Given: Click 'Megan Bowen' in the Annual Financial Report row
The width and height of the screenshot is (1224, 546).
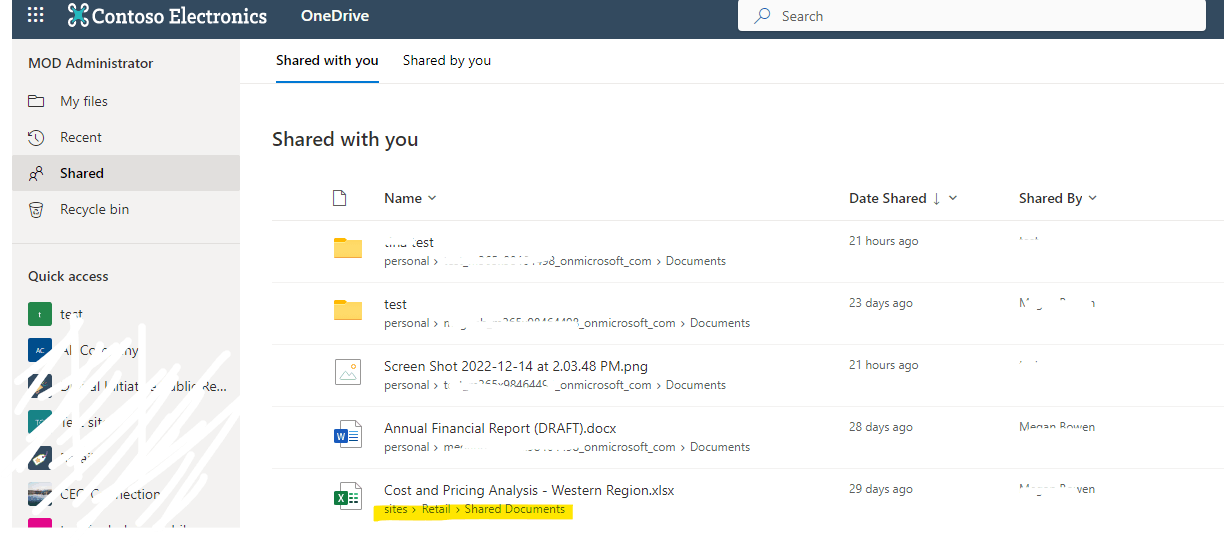Looking at the screenshot, I should point(1057,427).
